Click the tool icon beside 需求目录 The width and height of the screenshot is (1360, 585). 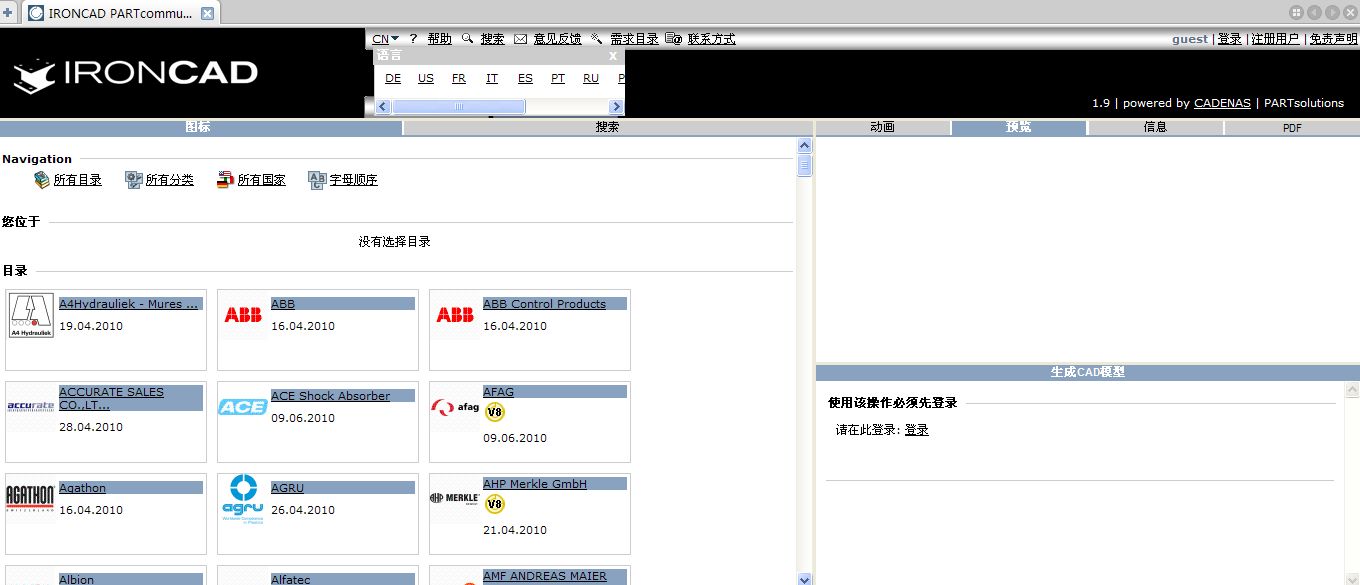[x=596, y=38]
